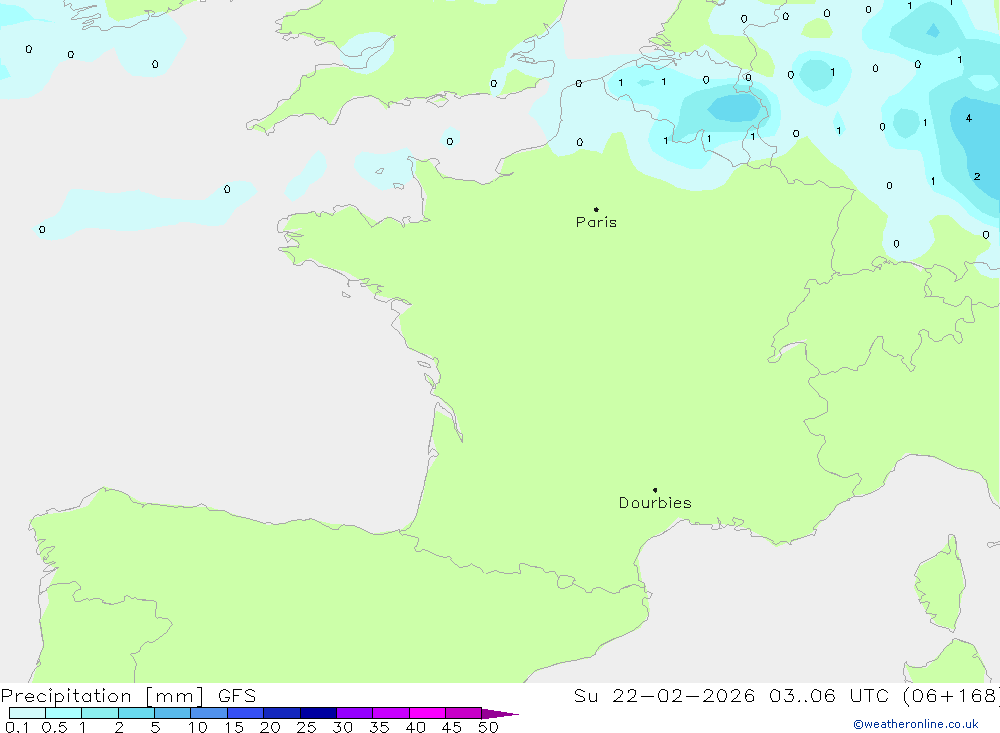Open the weatheronline.co.uk copyright link

click(x=916, y=724)
